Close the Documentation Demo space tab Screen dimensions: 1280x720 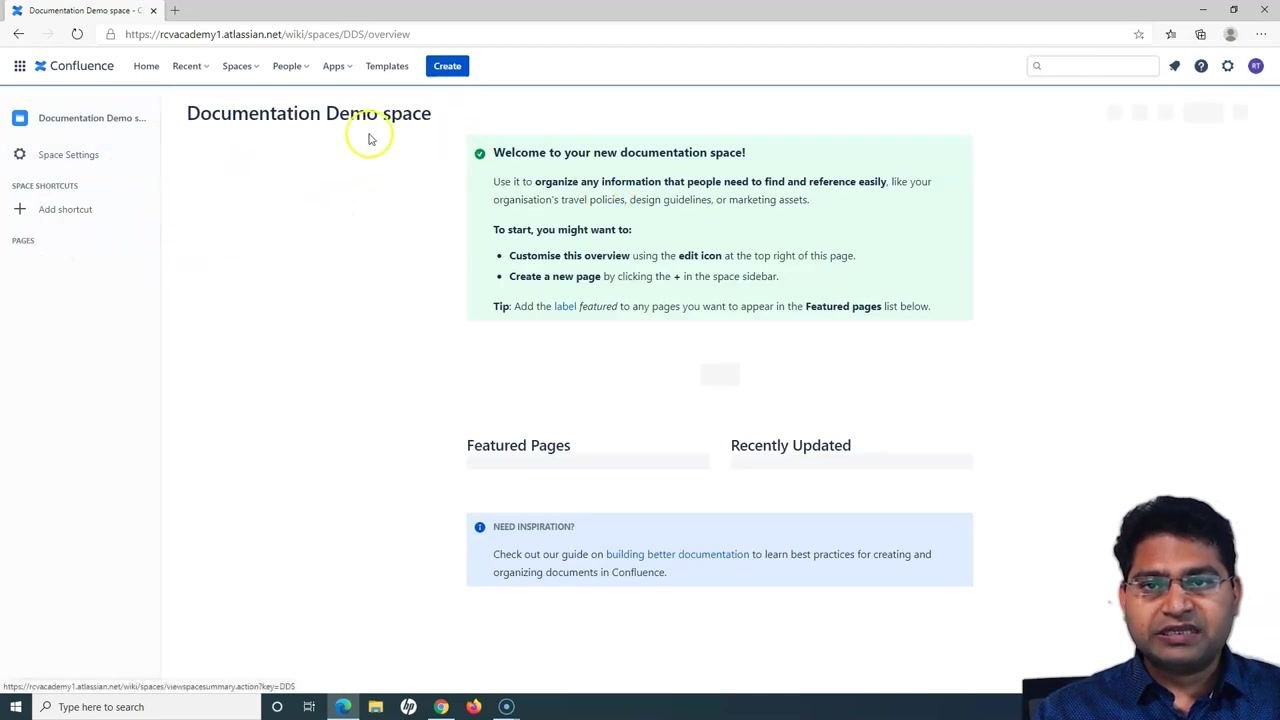(x=153, y=10)
